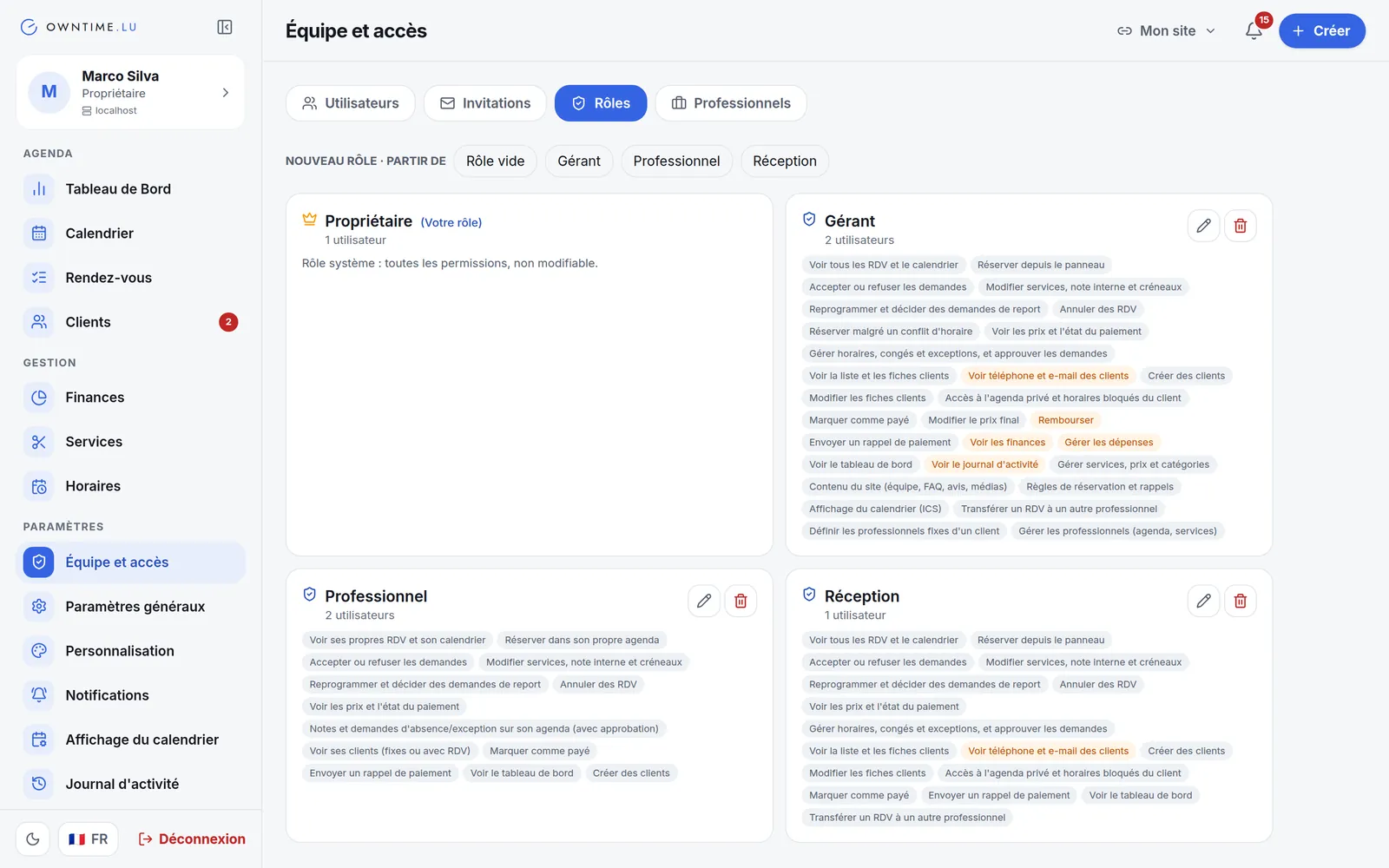Open the FR language selector
Screen dimensions: 1389x868
(x=89, y=839)
